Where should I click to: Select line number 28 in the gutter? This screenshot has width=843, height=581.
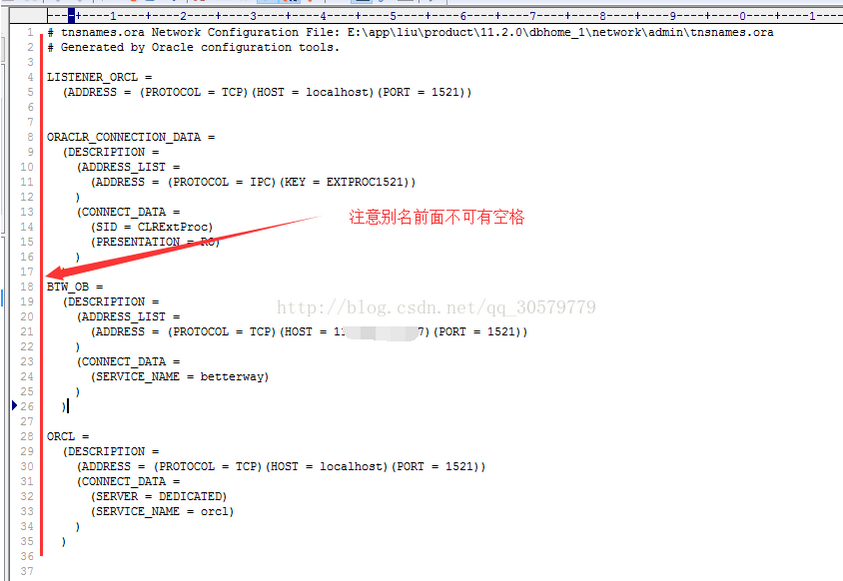tap(27, 436)
